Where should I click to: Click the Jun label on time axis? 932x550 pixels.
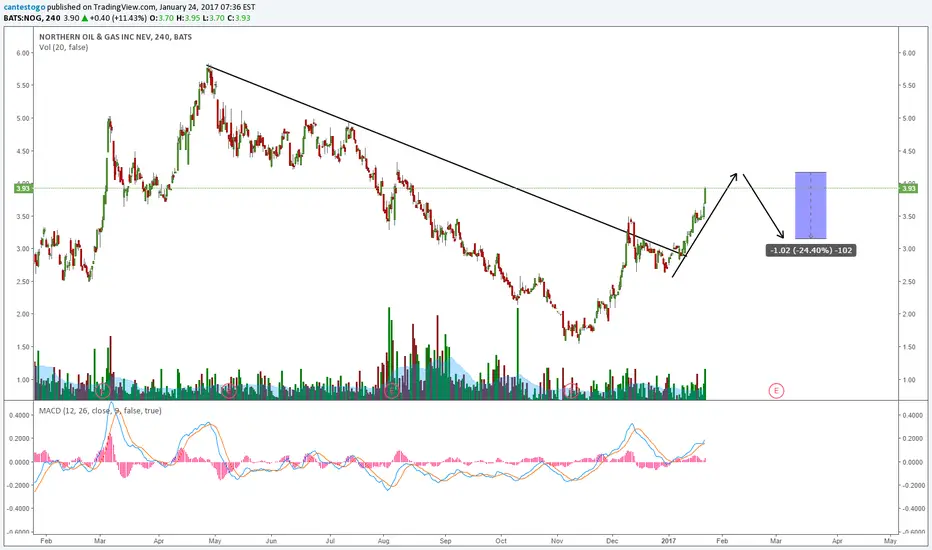pyautogui.click(x=271, y=541)
